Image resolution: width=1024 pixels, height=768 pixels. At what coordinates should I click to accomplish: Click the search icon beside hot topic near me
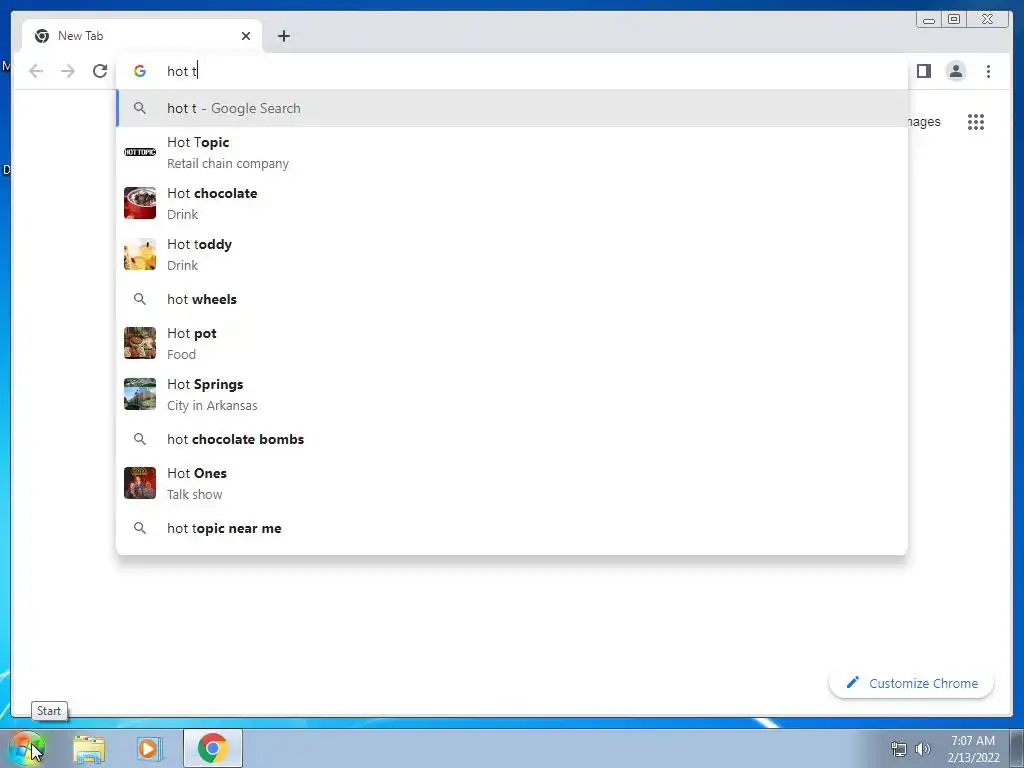[140, 528]
